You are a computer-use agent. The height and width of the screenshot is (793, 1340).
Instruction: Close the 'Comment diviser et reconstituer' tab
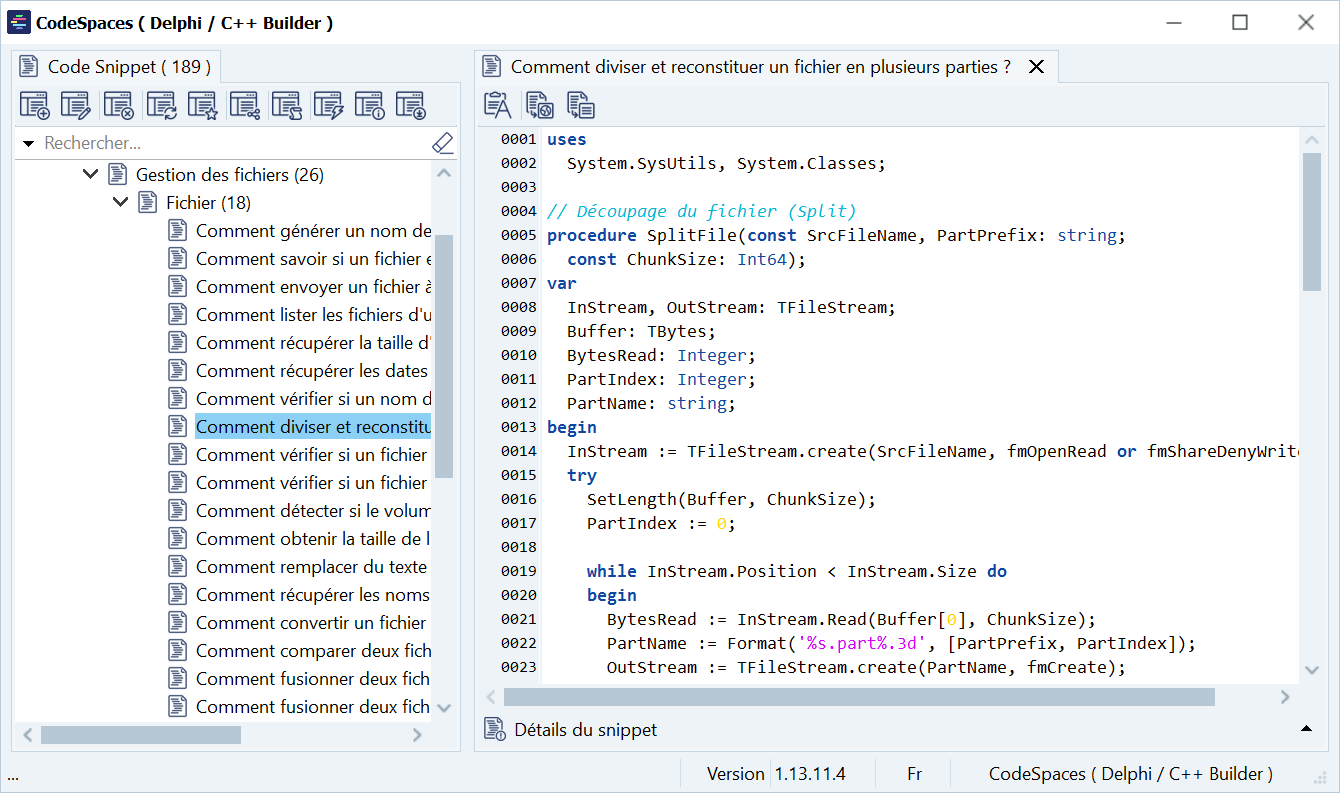[1037, 67]
